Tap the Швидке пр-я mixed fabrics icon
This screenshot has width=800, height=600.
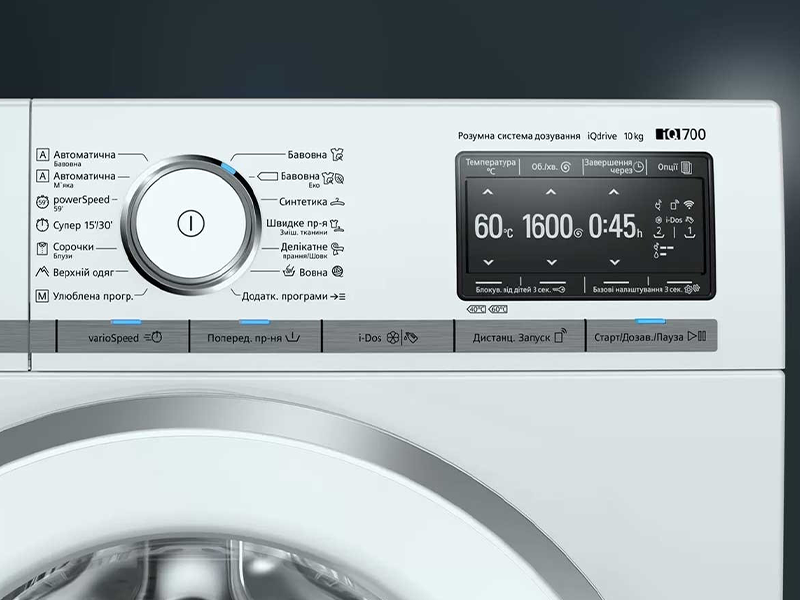(337, 225)
